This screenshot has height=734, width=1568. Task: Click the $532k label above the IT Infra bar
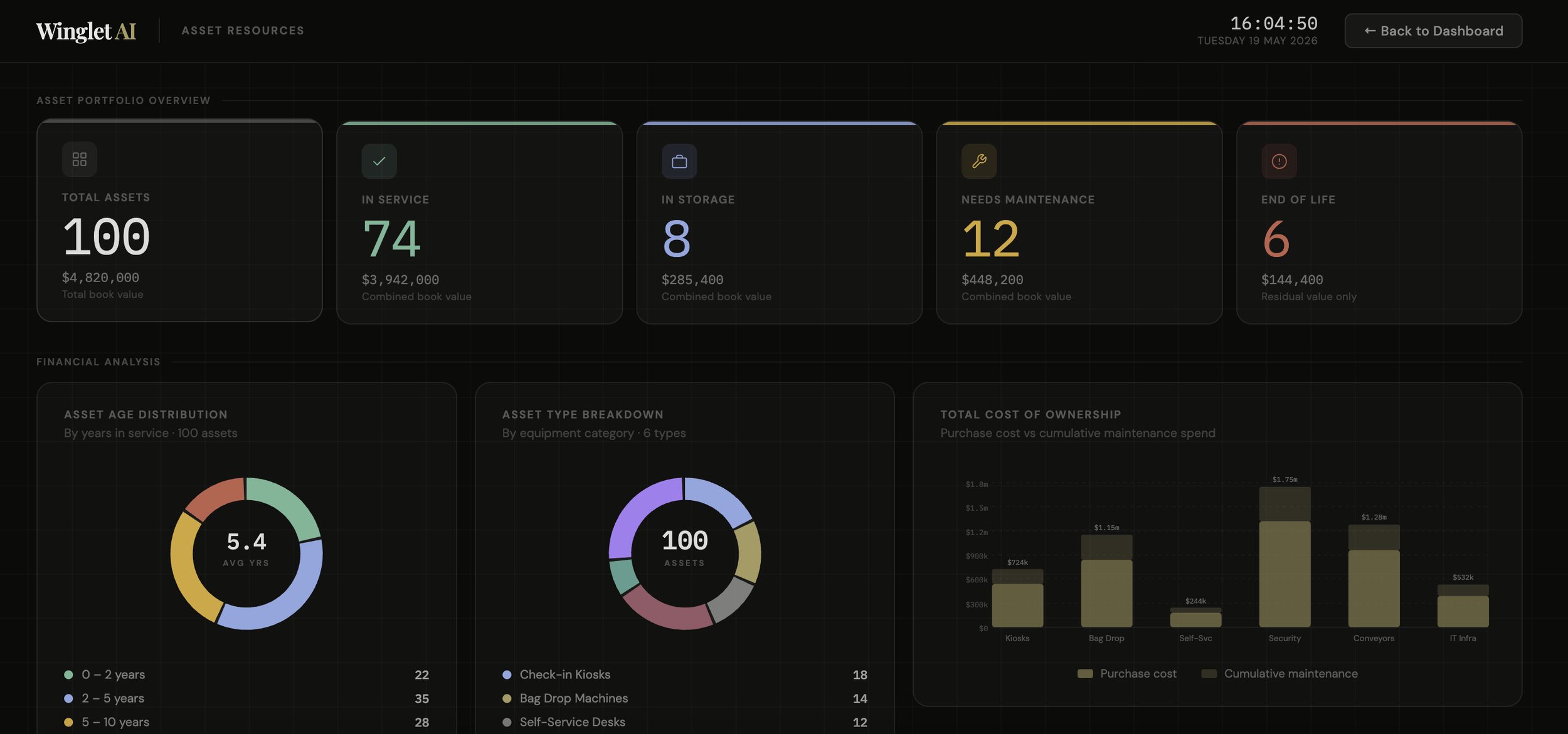click(x=1463, y=578)
